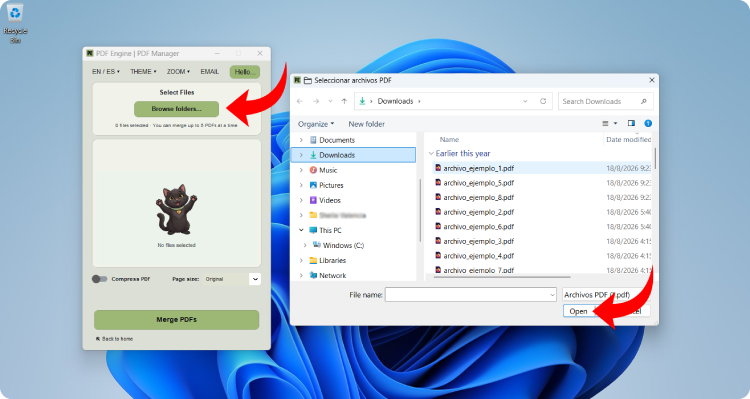750x399 pixels.
Task: Expand the address bar history dropdown
Action: tap(525, 101)
